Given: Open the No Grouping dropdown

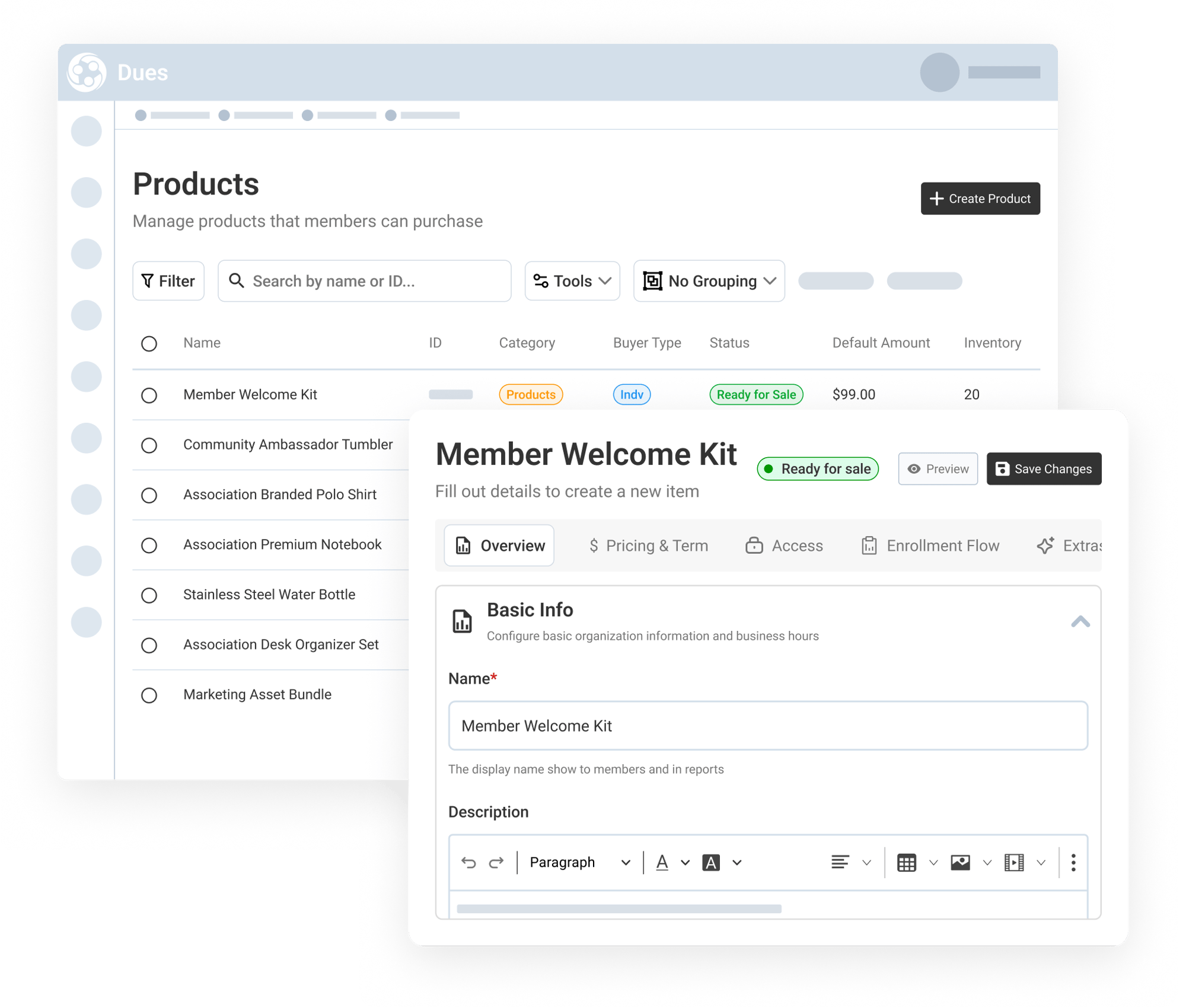Looking at the screenshot, I should pyautogui.click(x=709, y=280).
